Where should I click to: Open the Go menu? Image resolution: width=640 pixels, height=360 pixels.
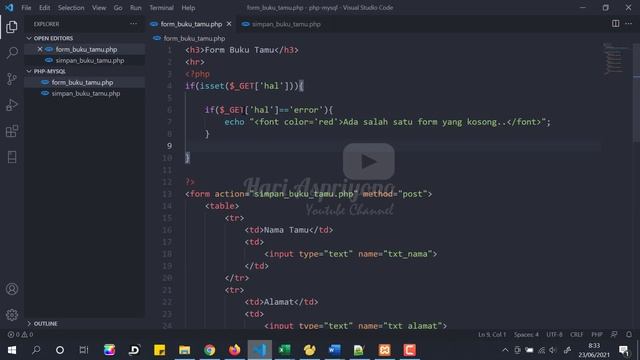point(118,8)
